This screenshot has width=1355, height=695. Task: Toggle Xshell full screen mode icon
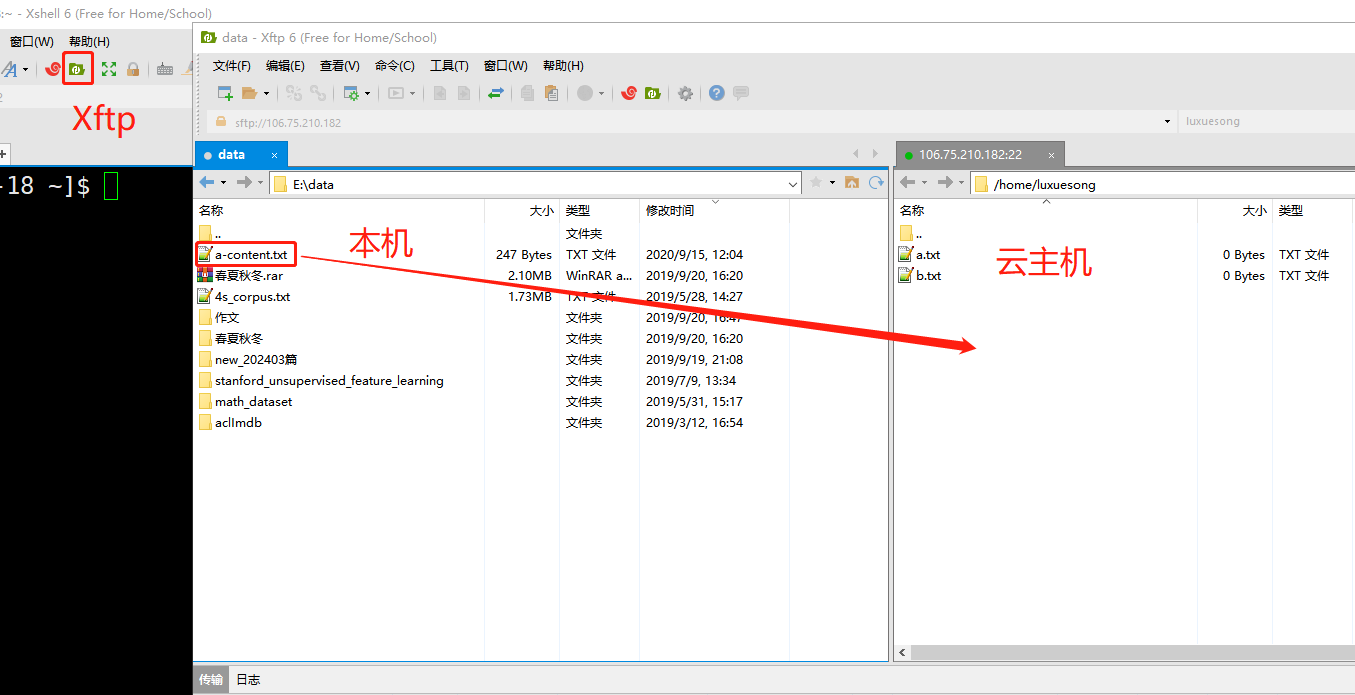(108, 69)
